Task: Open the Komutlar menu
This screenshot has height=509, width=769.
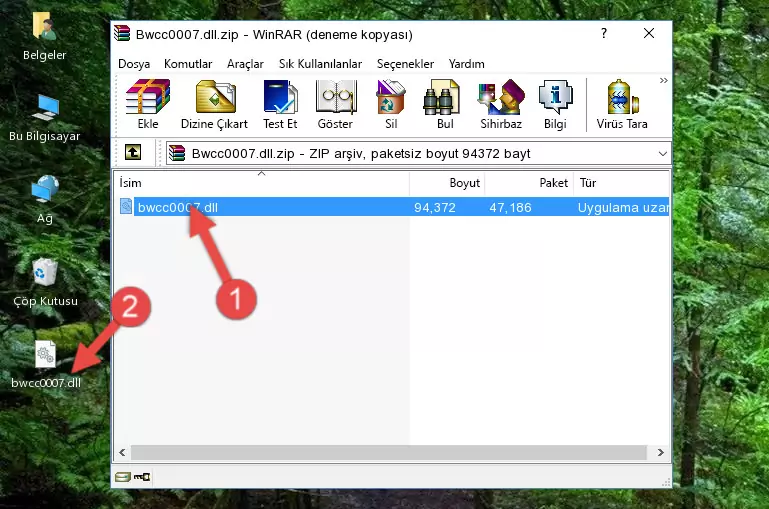Action: pyautogui.click(x=188, y=64)
